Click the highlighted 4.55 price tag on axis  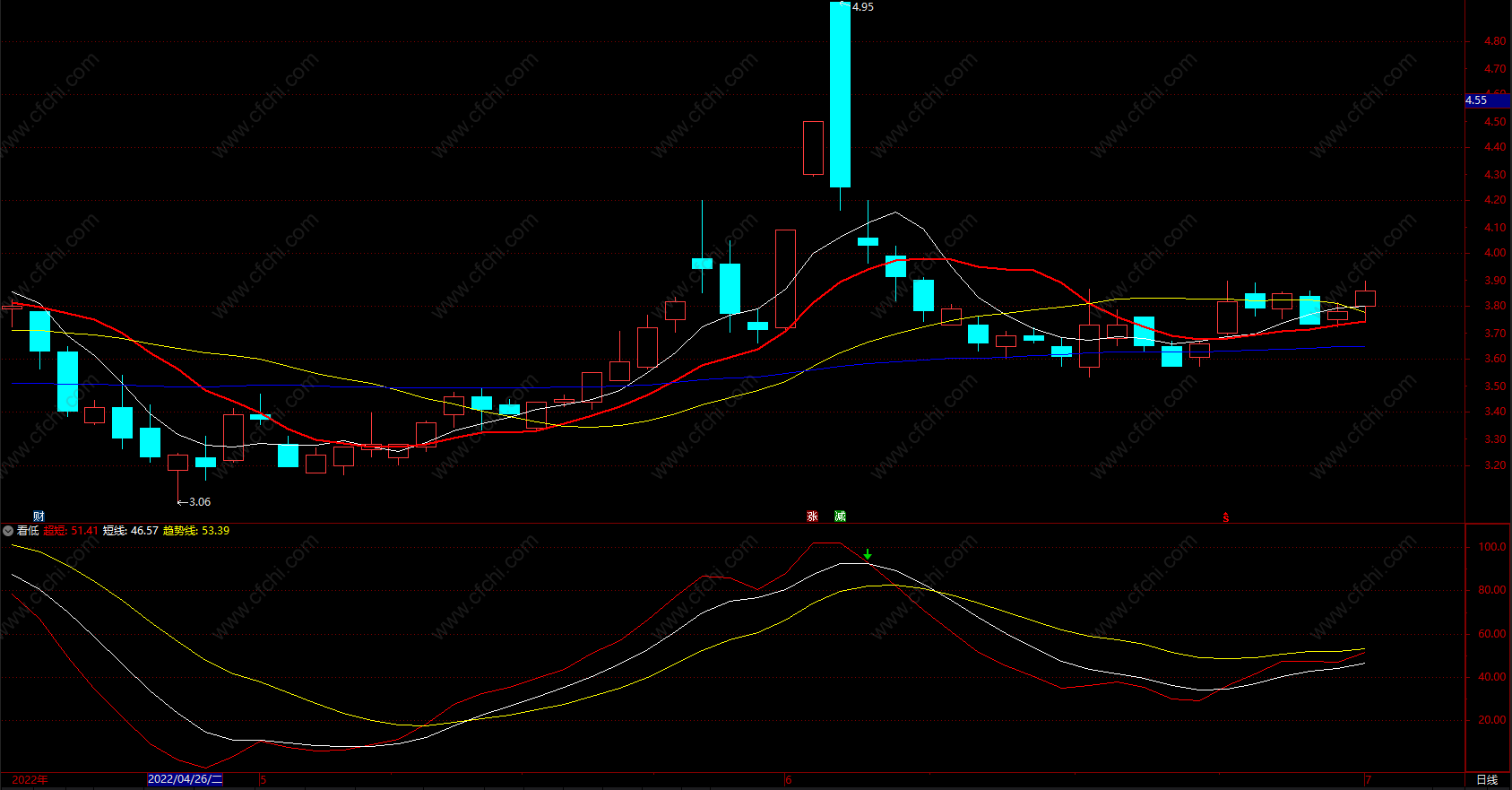tap(1488, 100)
